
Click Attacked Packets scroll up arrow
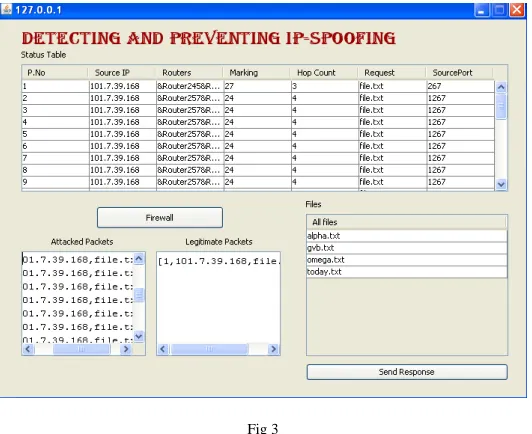point(139,259)
